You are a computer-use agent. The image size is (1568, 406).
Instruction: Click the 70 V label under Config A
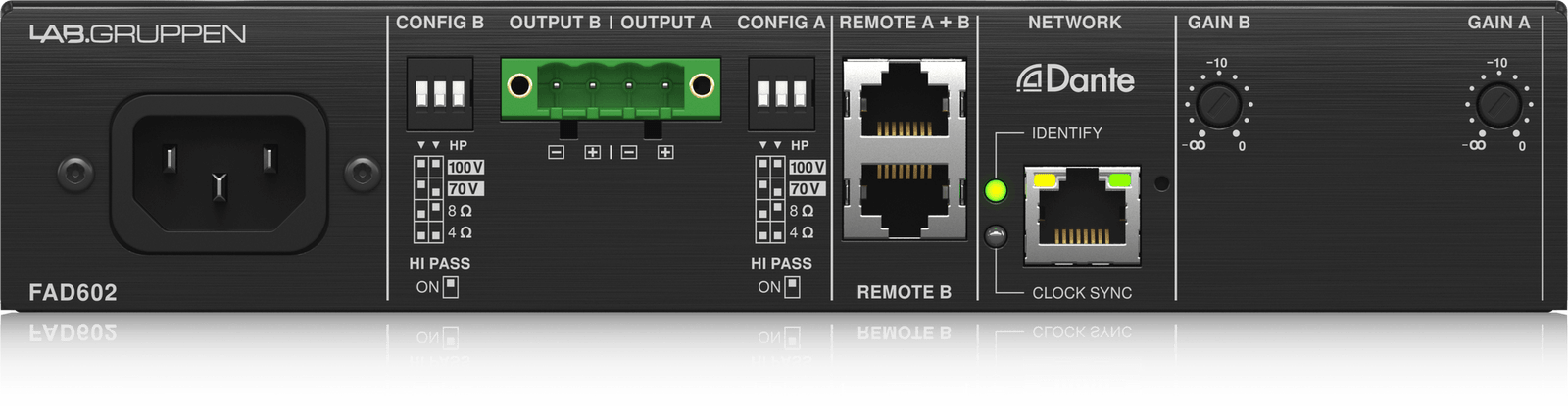807,189
